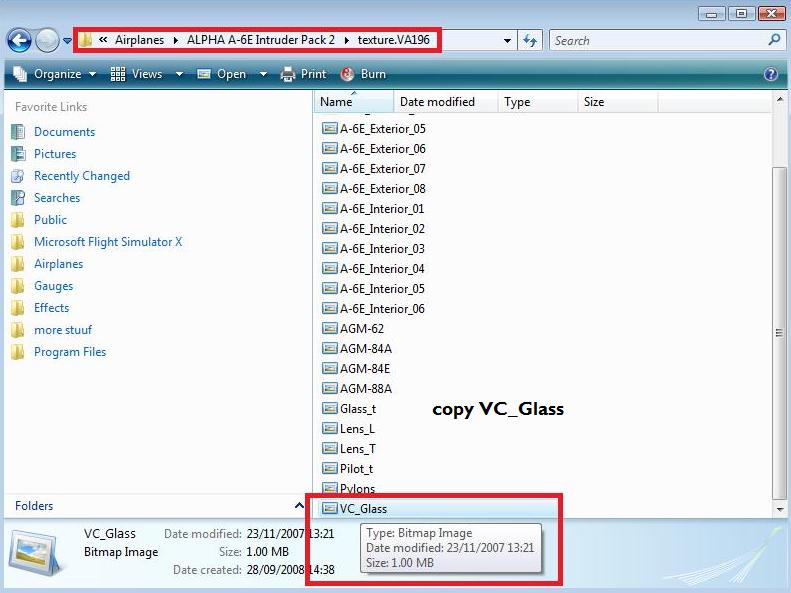Viewport: 791px width, 593px height.
Task: Click the Back navigation arrow button
Action: (19, 40)
